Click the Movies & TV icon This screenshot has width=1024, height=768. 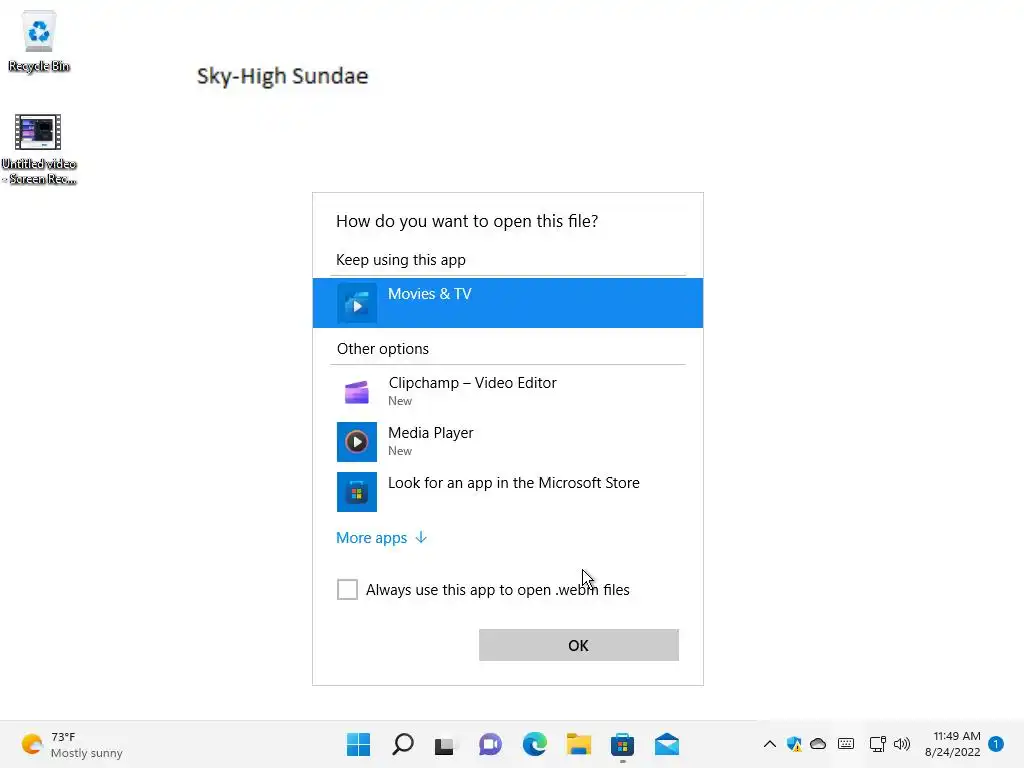[x=357, y=303]
